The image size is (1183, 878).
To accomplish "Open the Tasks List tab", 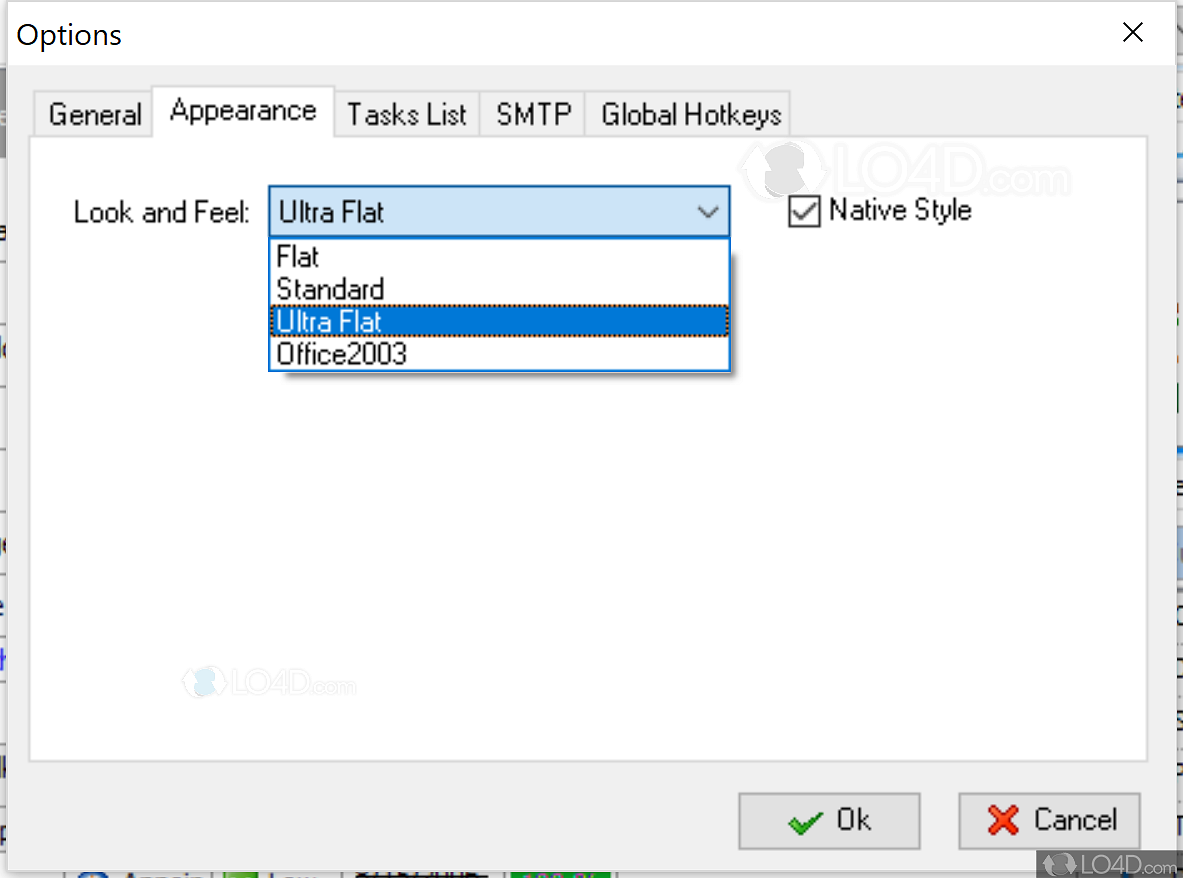I will pyautogui.click(x=406, y=114).
